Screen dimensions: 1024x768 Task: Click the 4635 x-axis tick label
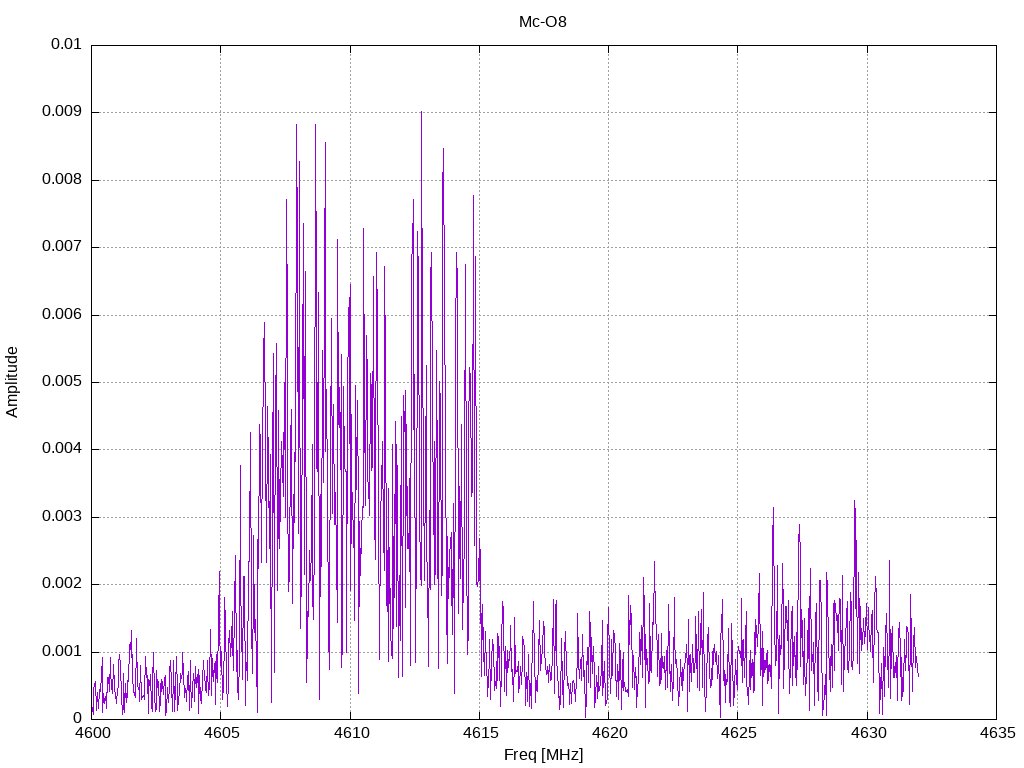[x=996, y=733]
